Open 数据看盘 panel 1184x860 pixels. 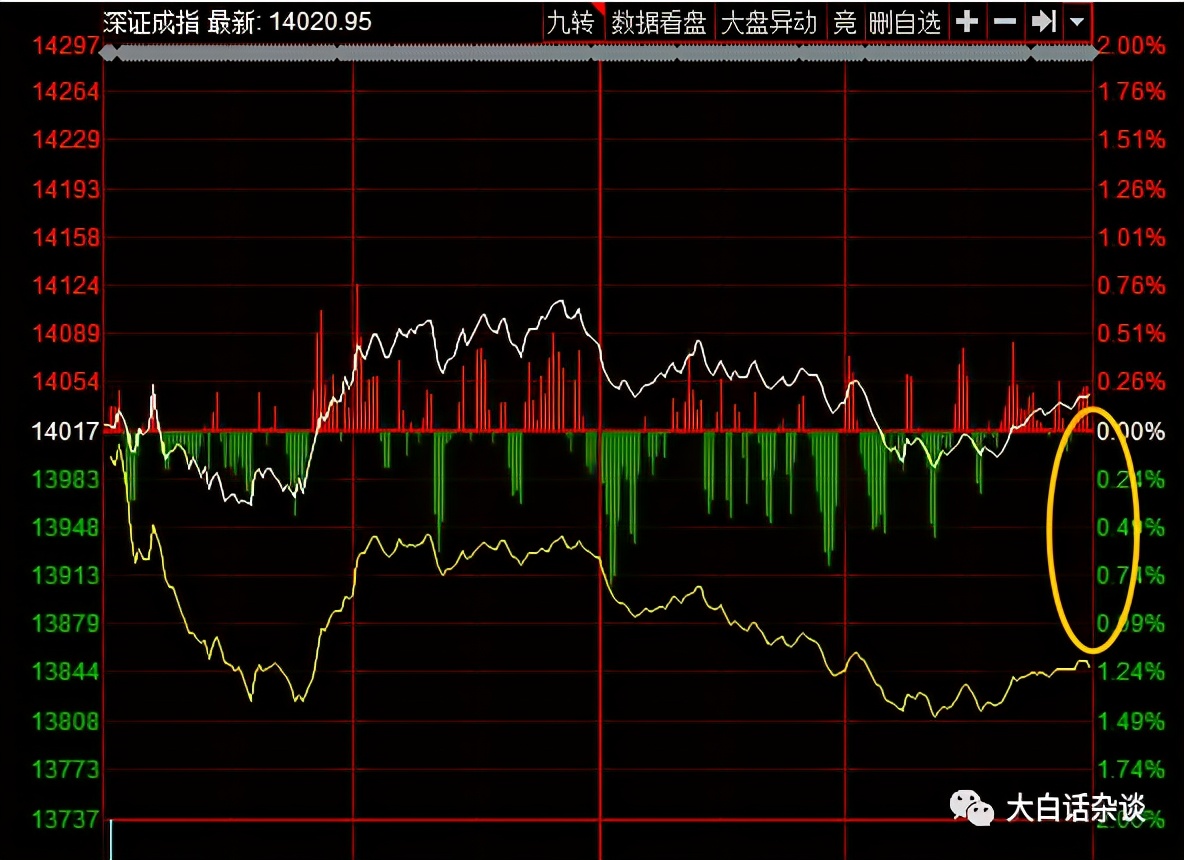[658, 23]
